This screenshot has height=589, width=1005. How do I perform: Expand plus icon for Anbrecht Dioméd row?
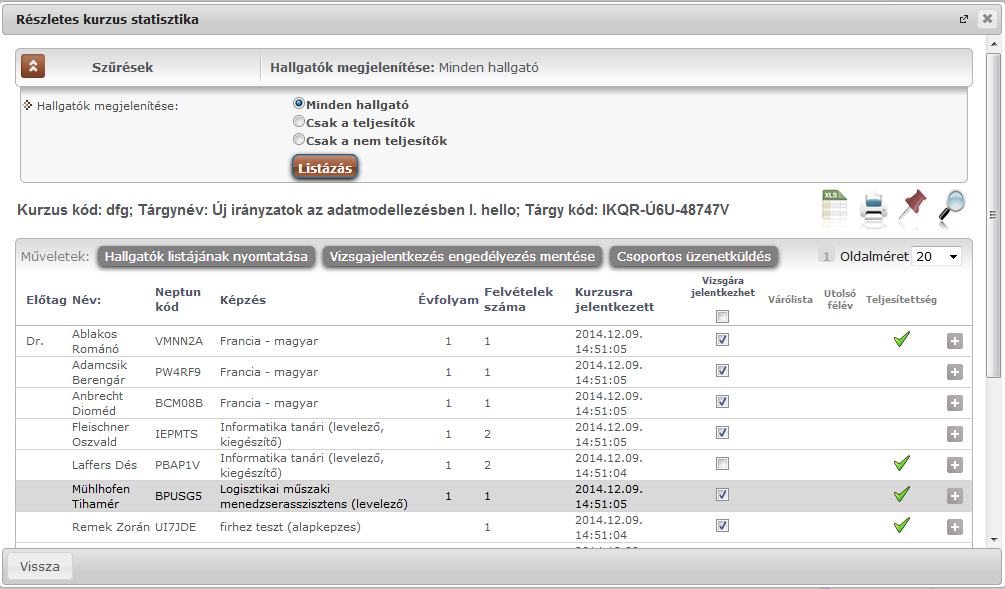[x=954, y=403]
